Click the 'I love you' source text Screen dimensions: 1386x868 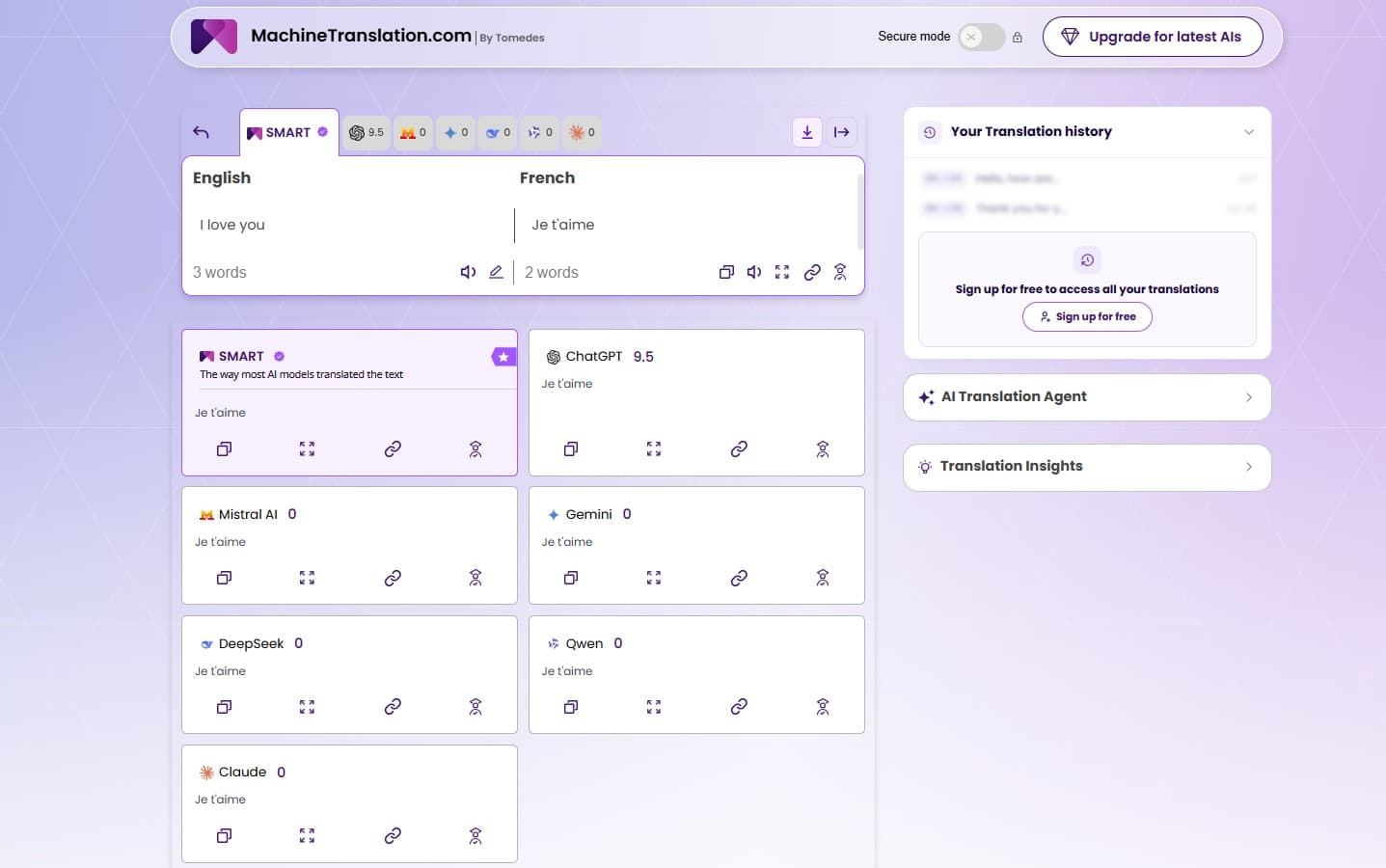tap(232, 225)
